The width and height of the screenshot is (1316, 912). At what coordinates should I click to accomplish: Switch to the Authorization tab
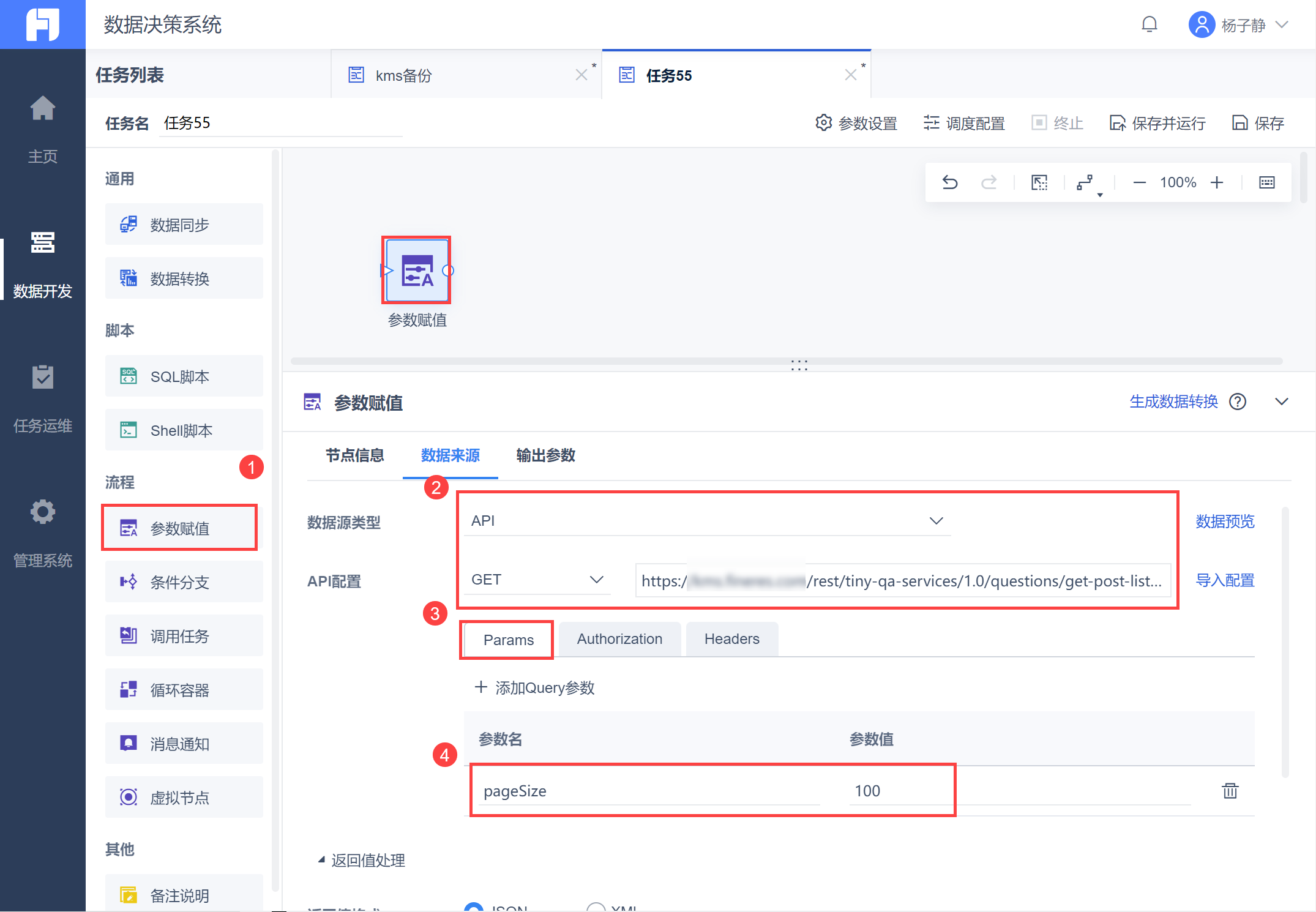(619, 639)
